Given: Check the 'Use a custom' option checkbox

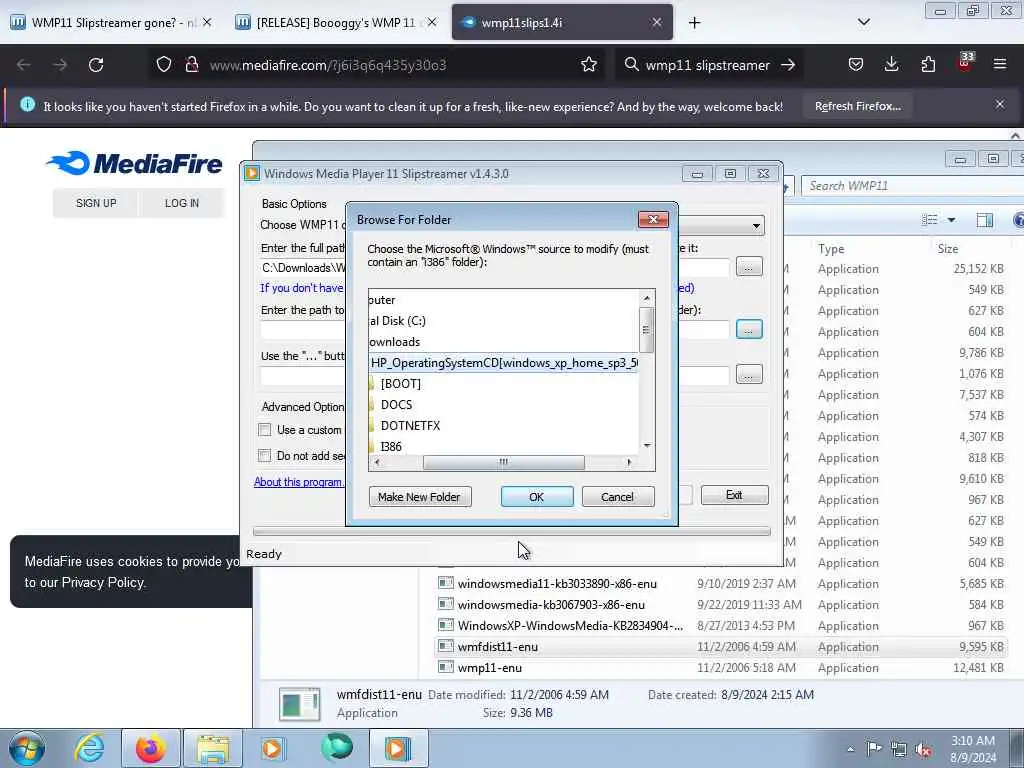Looking at the screenshot, I should [264, 430].
